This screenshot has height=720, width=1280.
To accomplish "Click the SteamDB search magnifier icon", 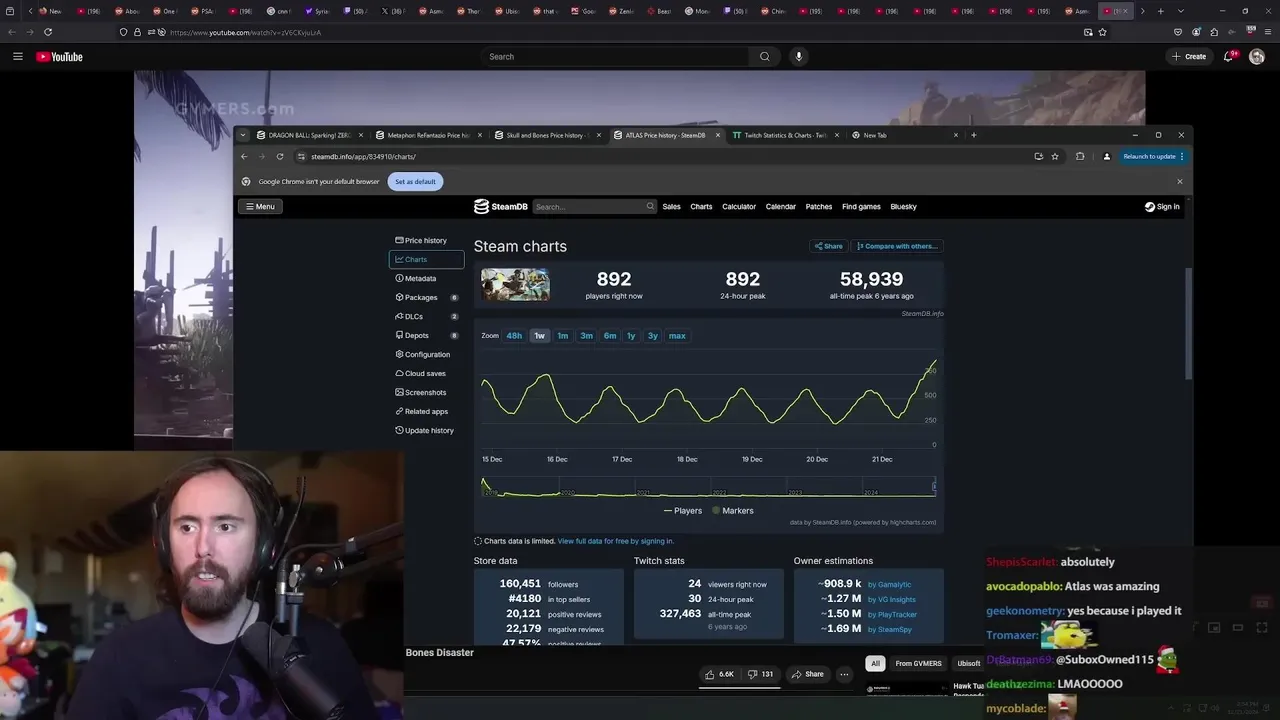I will 650,207.
